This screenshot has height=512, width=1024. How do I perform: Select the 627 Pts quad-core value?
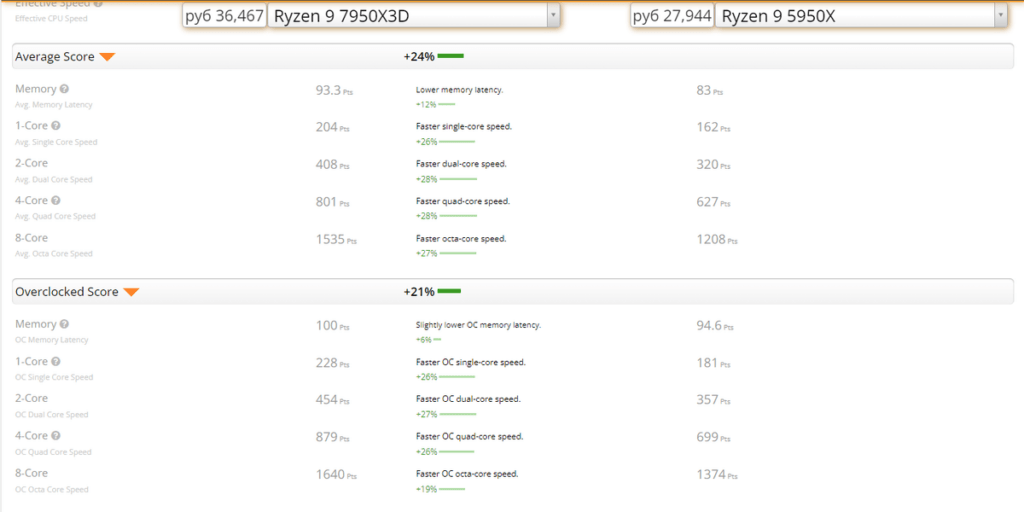(713, 202)
